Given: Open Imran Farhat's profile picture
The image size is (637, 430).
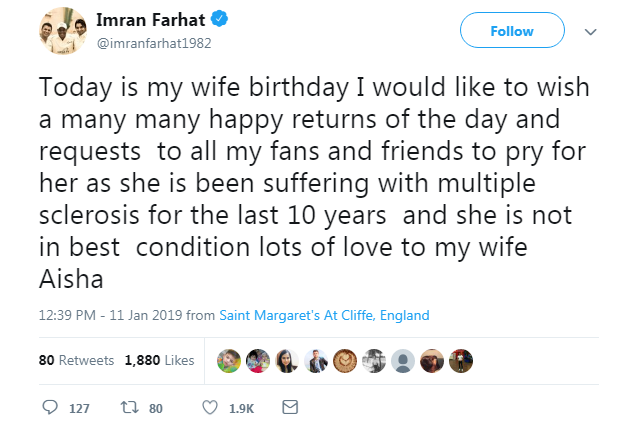Looking at the screenshot, I should click(60, 33).
